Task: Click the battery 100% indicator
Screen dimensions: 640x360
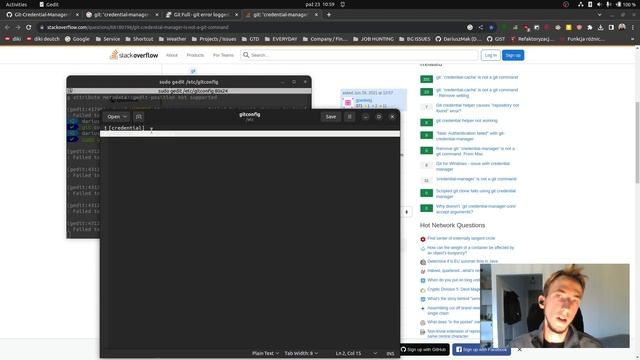Action: coord(625,4)
